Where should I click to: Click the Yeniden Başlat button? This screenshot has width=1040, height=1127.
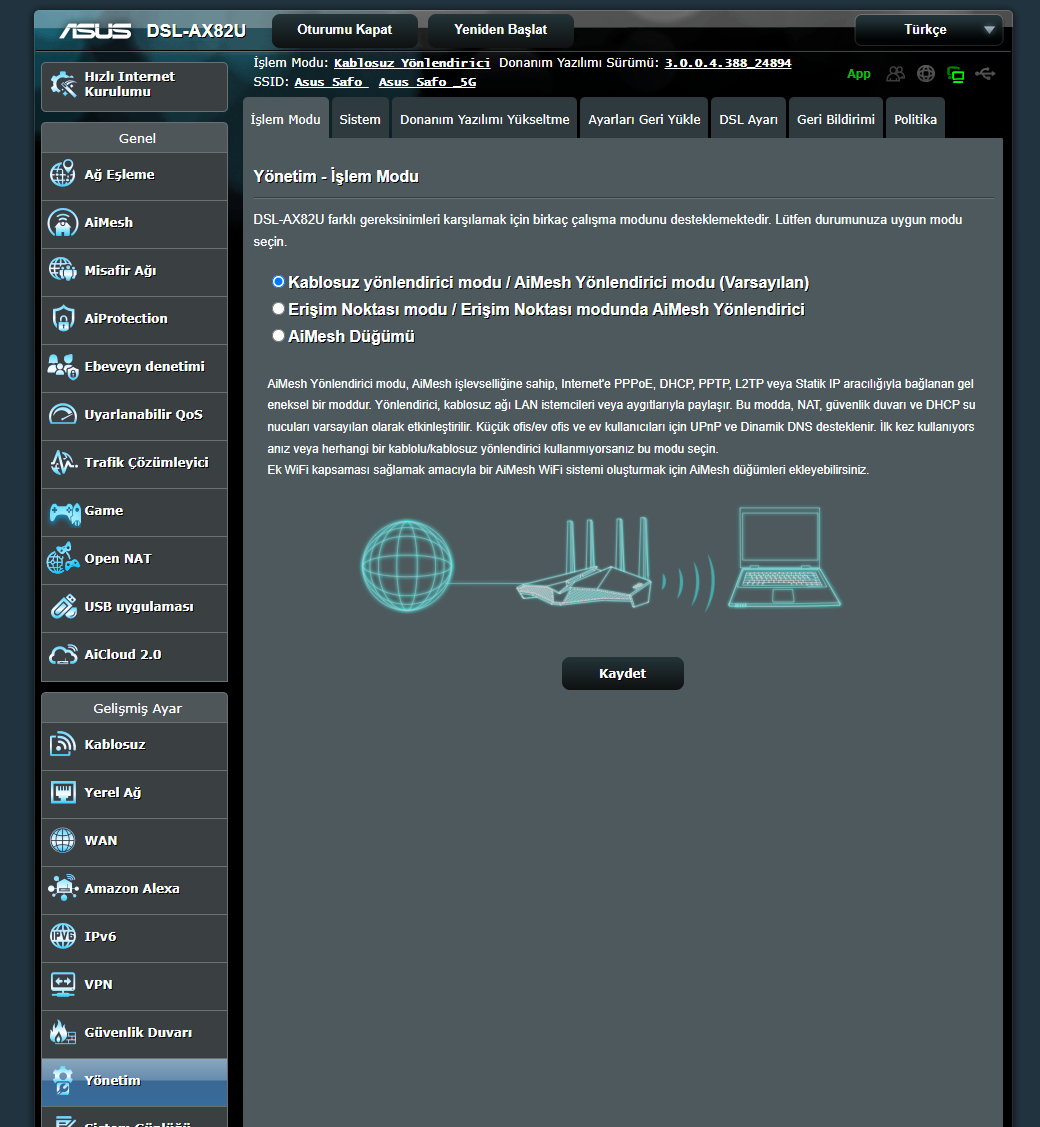[501, 30]
